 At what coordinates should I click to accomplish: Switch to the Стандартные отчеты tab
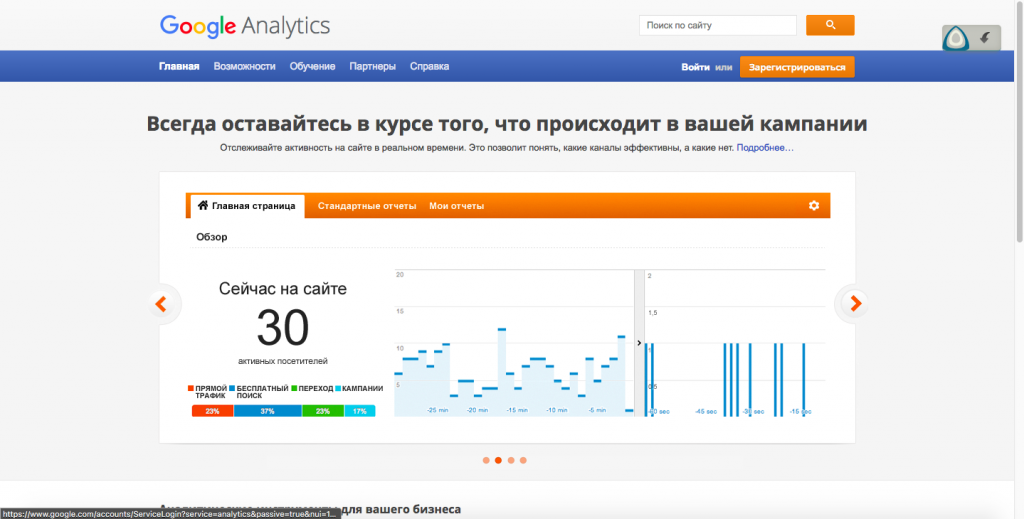(x=367, y=206)
